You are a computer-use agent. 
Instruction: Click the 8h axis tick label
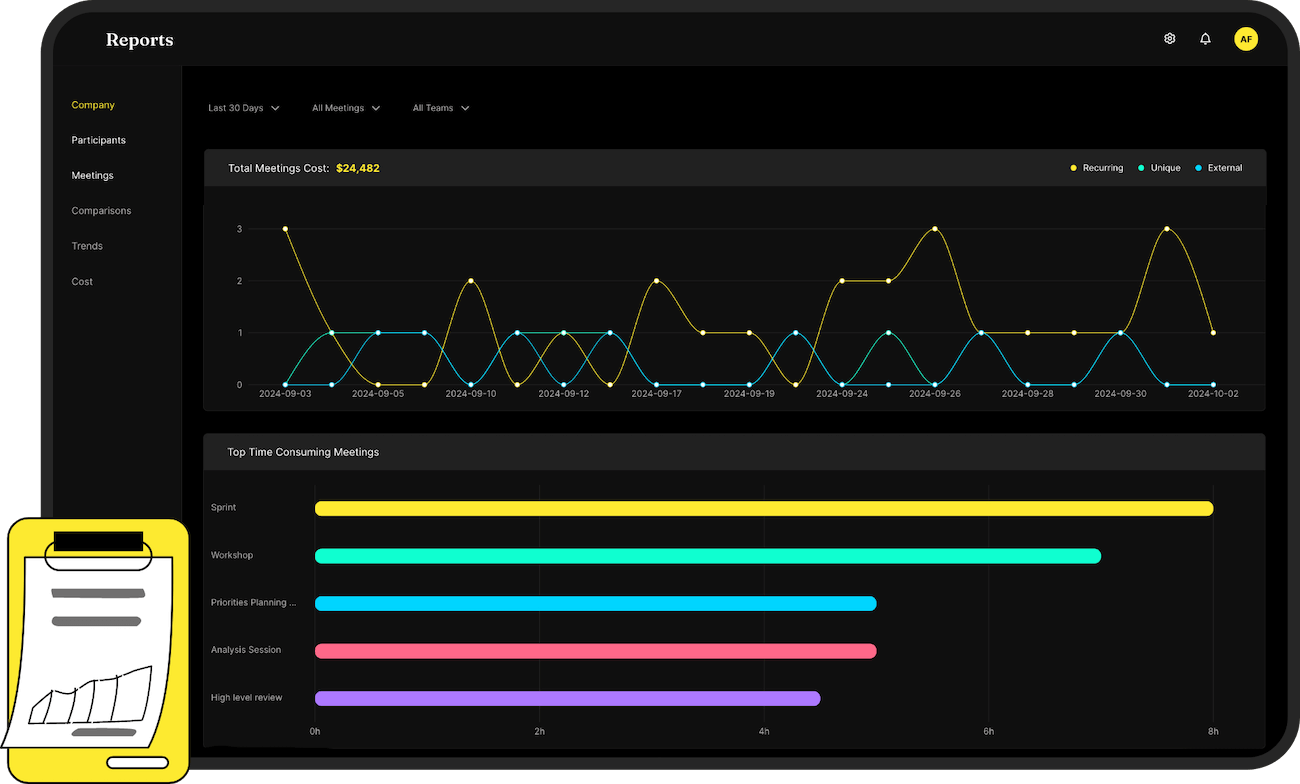1213,732
